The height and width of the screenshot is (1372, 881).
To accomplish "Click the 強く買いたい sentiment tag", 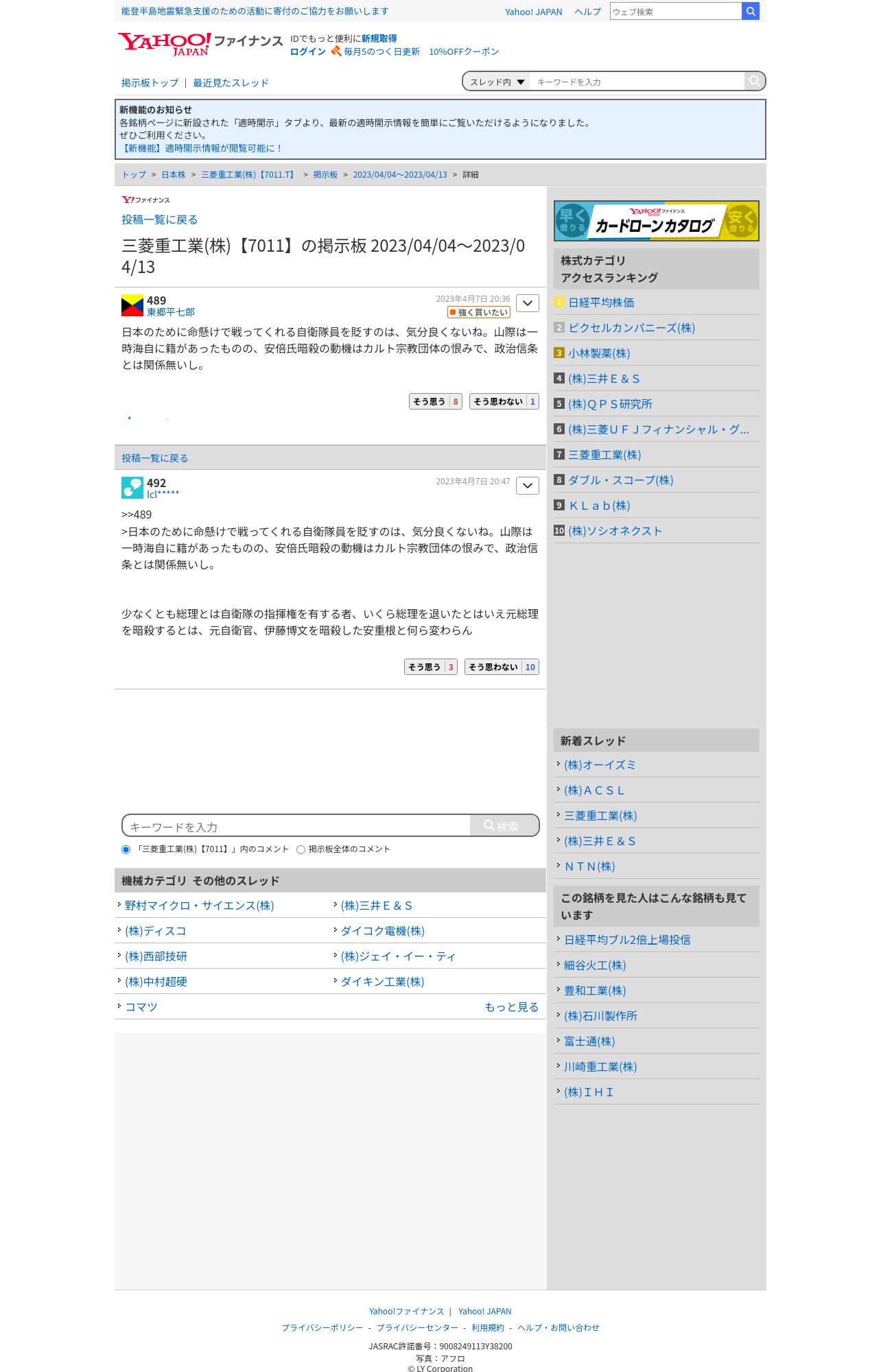I will pyautogui.click(x=479, y=312).
